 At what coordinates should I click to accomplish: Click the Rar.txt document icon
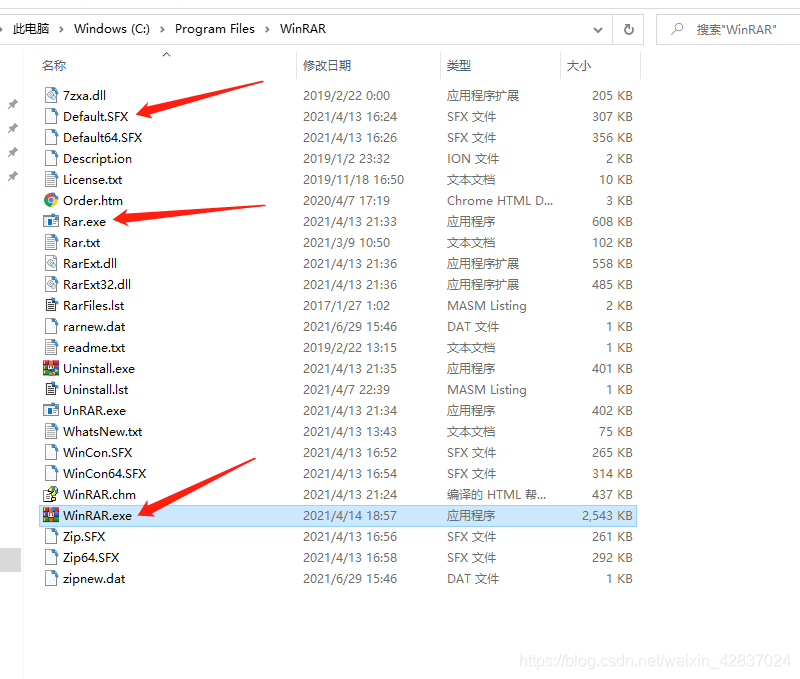coord(51,242)
